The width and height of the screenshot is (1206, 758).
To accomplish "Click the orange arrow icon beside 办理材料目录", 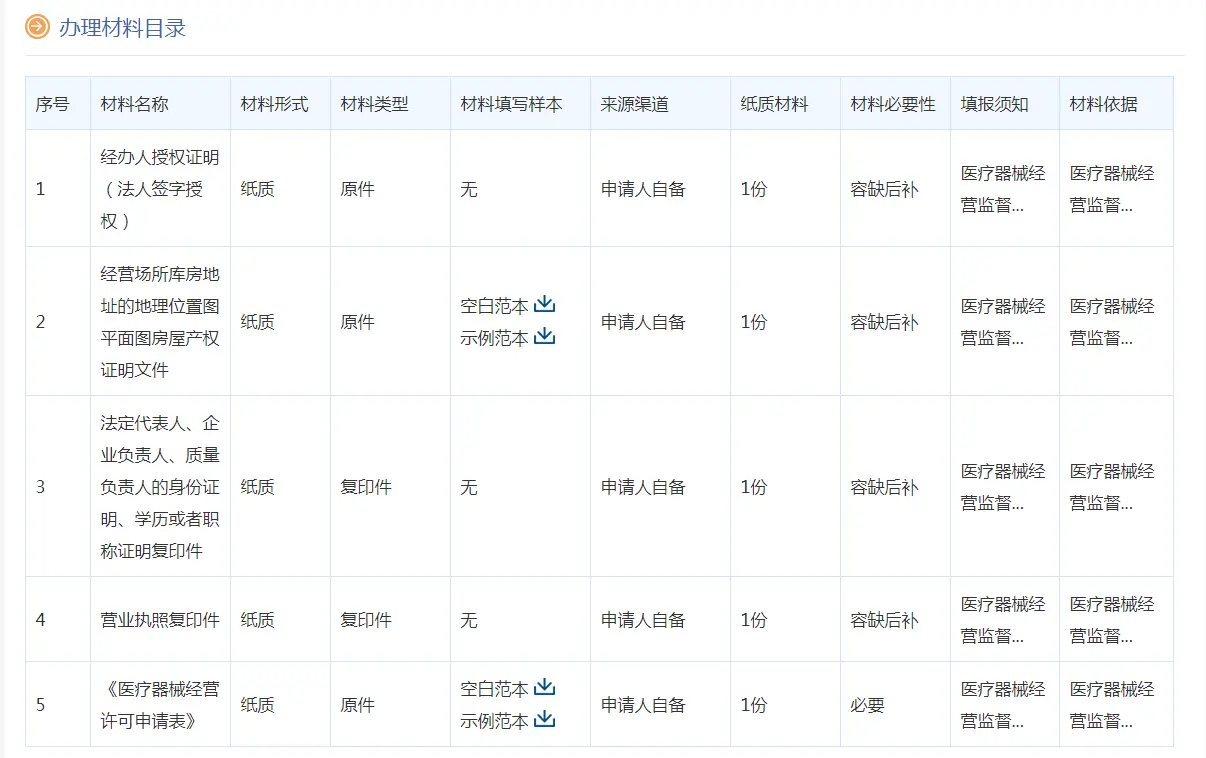I will coord(37,27).
